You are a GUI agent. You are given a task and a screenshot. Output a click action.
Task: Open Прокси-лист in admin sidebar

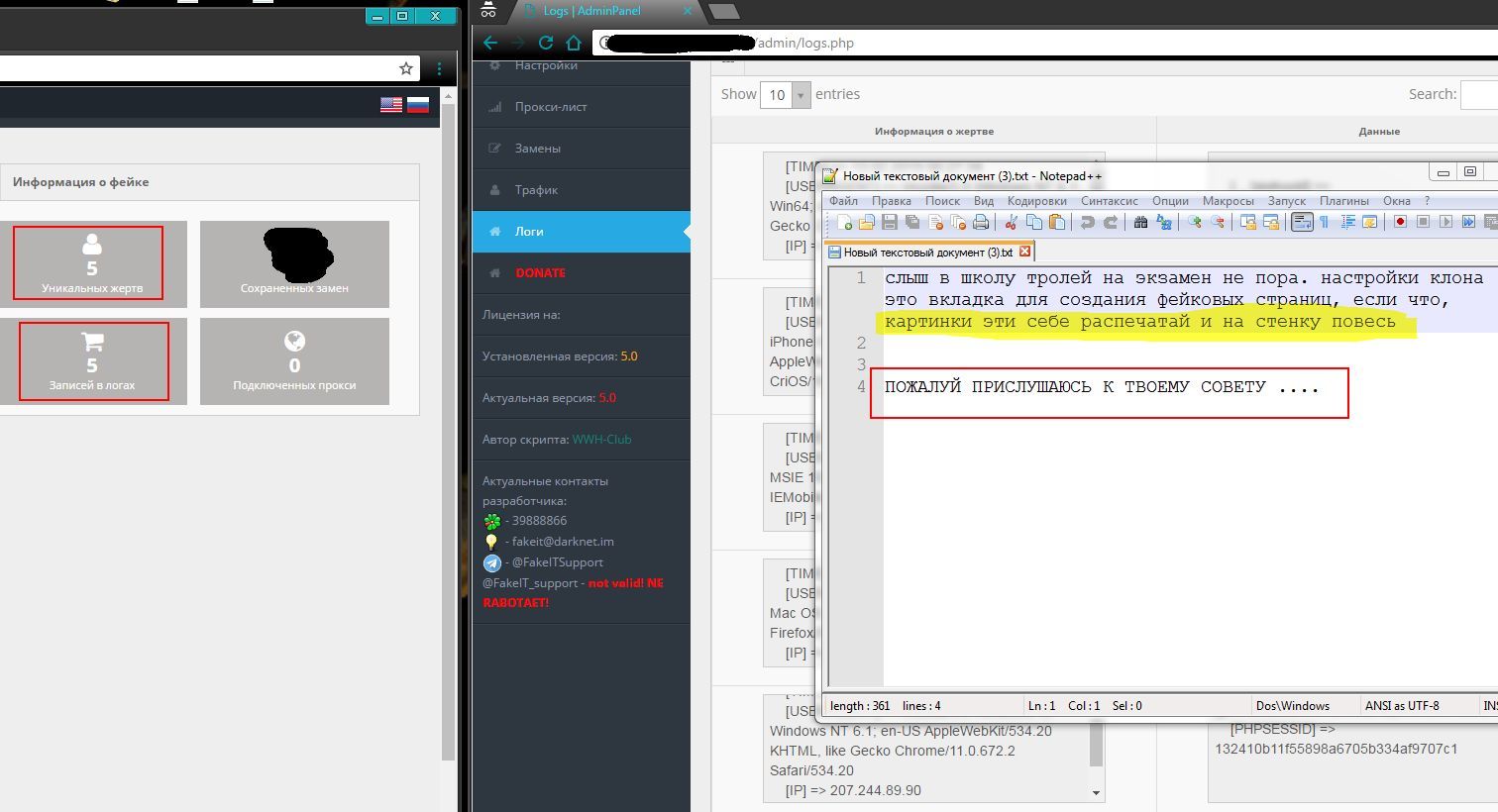581,107
